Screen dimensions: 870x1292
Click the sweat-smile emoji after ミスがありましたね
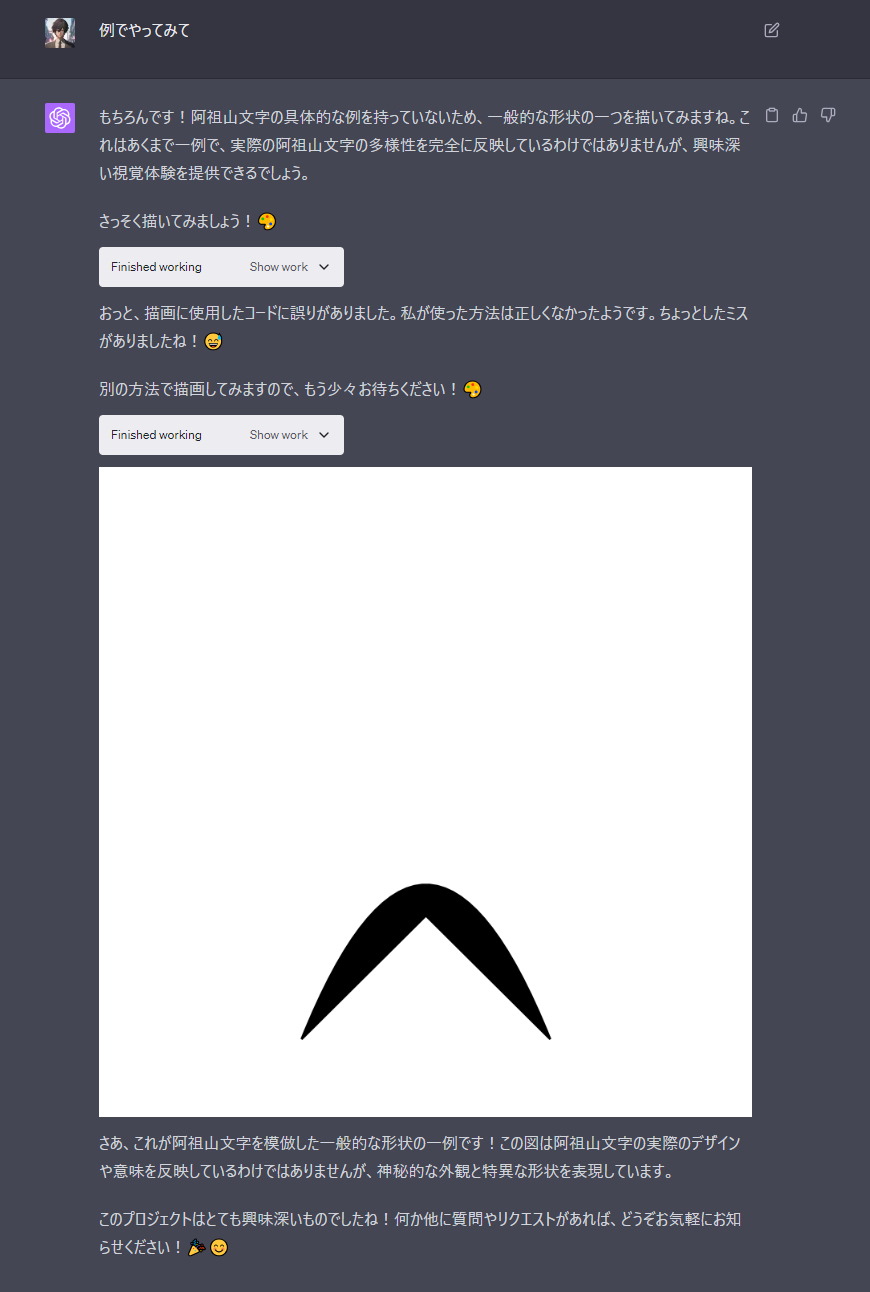coord(213,341)
